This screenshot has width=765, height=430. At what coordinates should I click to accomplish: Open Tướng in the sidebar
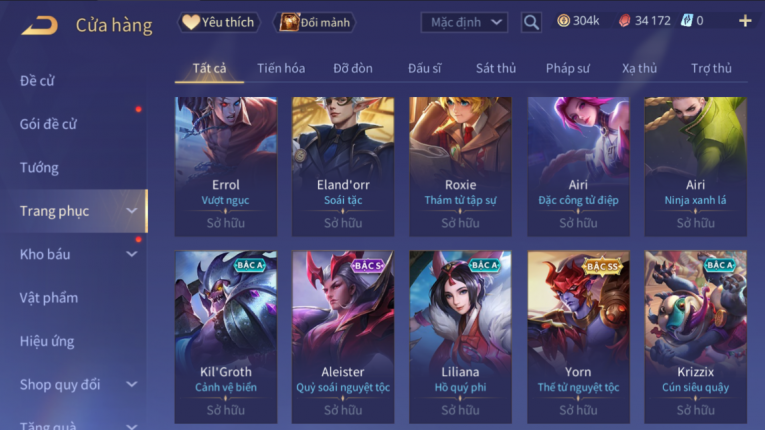39,167
